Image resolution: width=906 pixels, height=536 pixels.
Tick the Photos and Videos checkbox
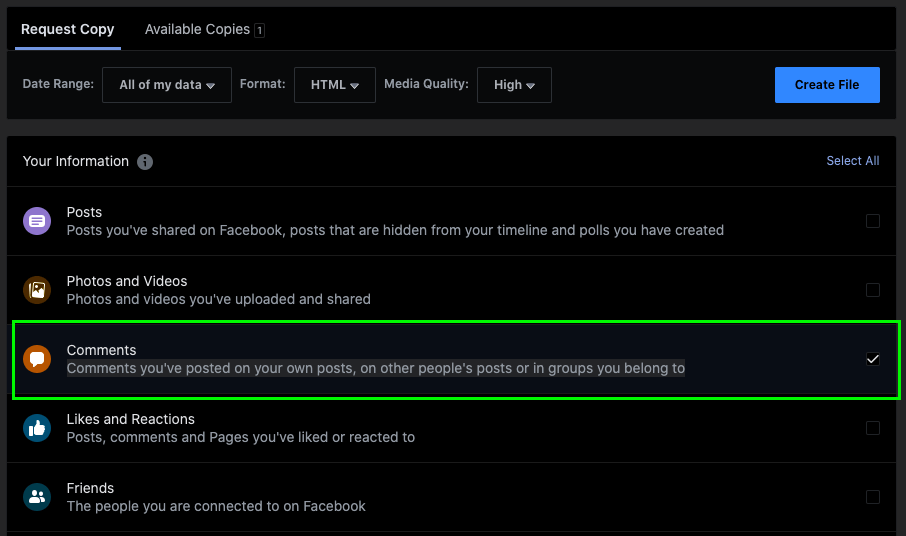[x=872, y=290]
